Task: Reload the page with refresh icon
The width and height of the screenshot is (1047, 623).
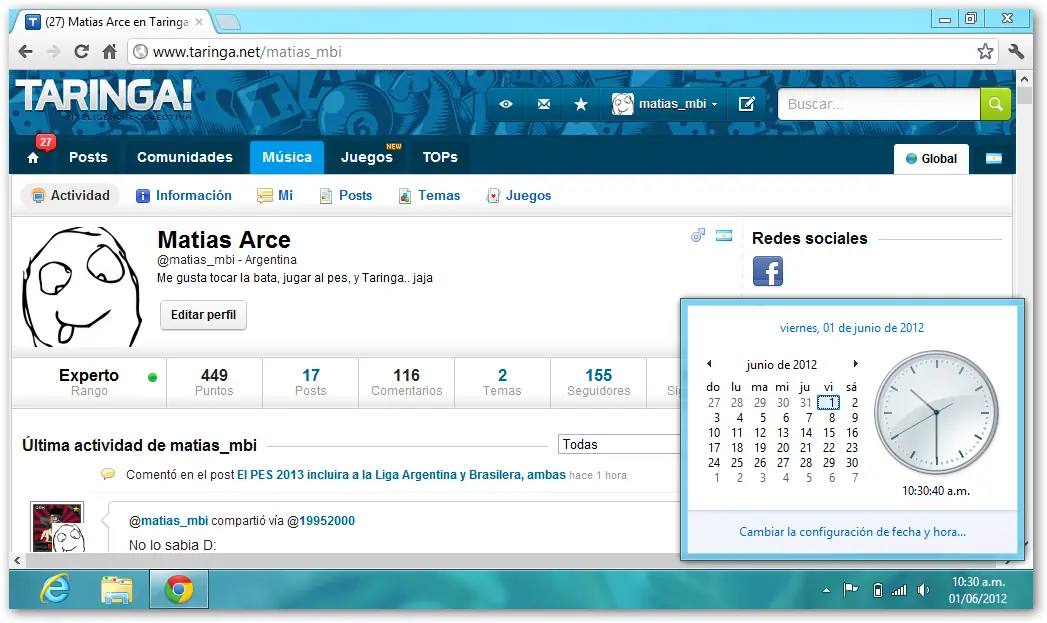Action: (x=81, y=51)
